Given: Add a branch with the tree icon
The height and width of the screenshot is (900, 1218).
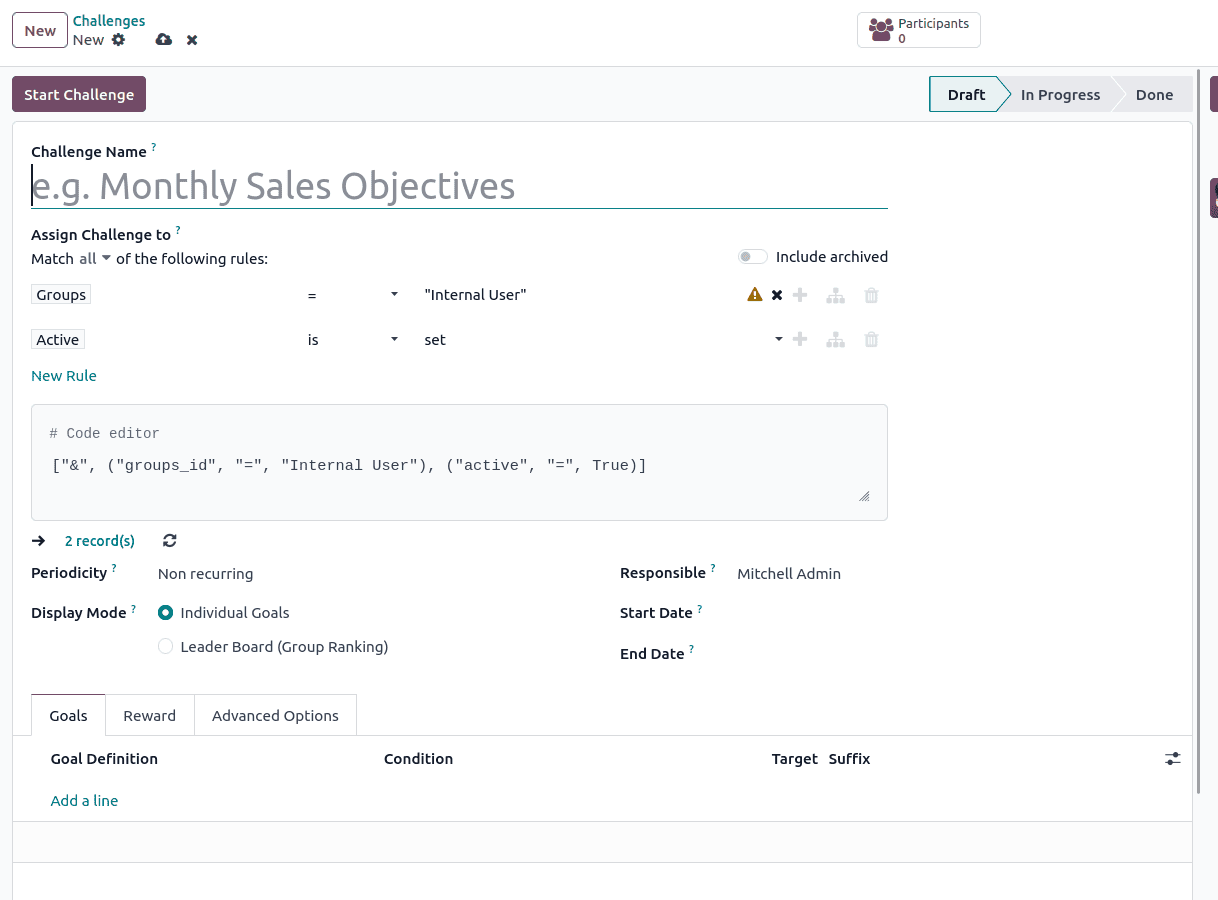Looking at the screenshot, I should (x=835, y=294).
